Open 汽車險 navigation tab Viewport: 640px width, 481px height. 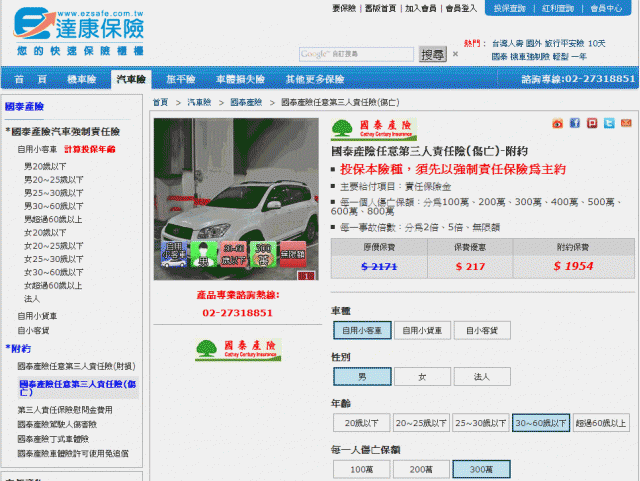click(131, 79)
